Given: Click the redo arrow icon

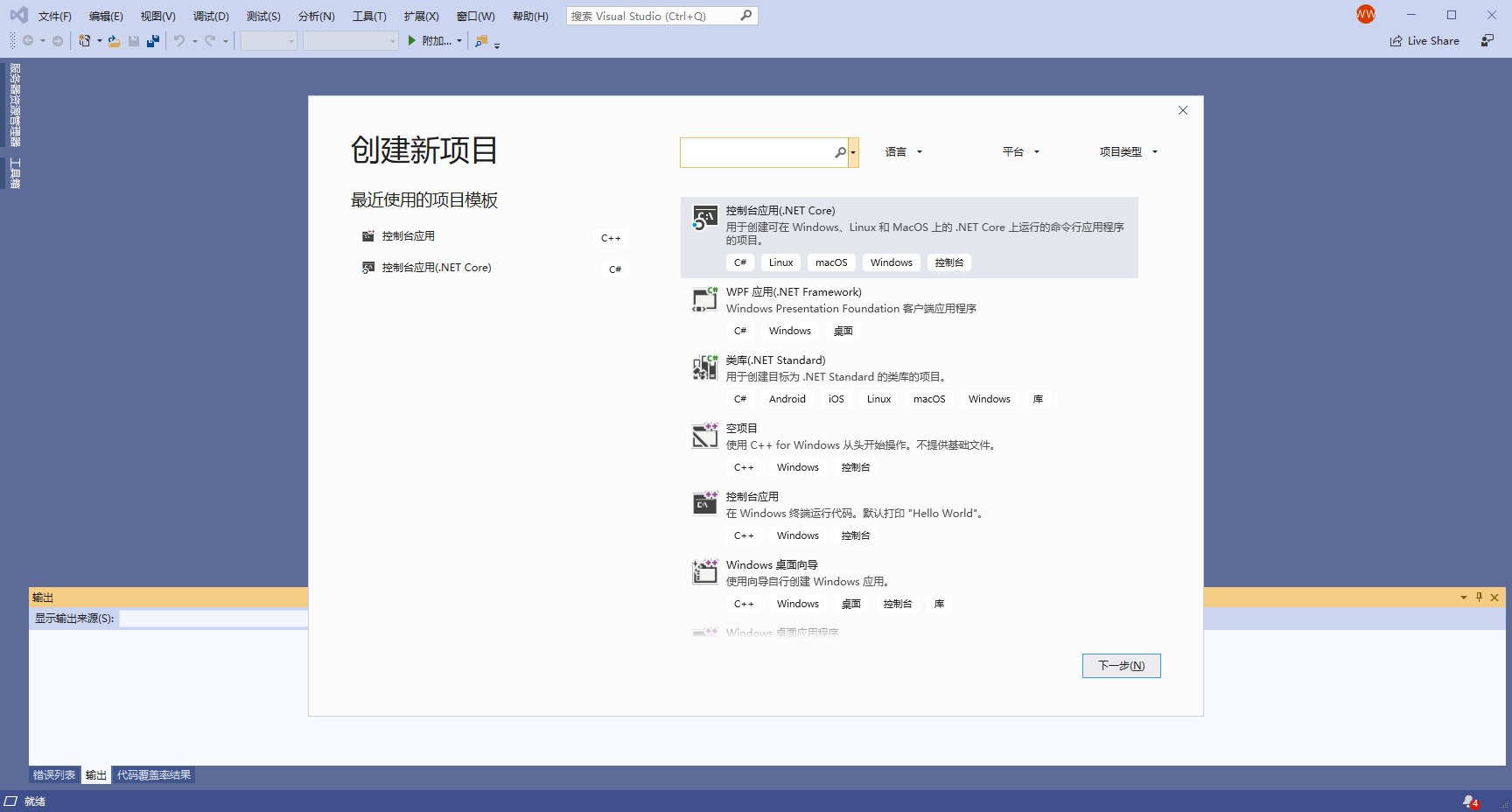Looking at the screenshot, I should click(x=210, y=41).
